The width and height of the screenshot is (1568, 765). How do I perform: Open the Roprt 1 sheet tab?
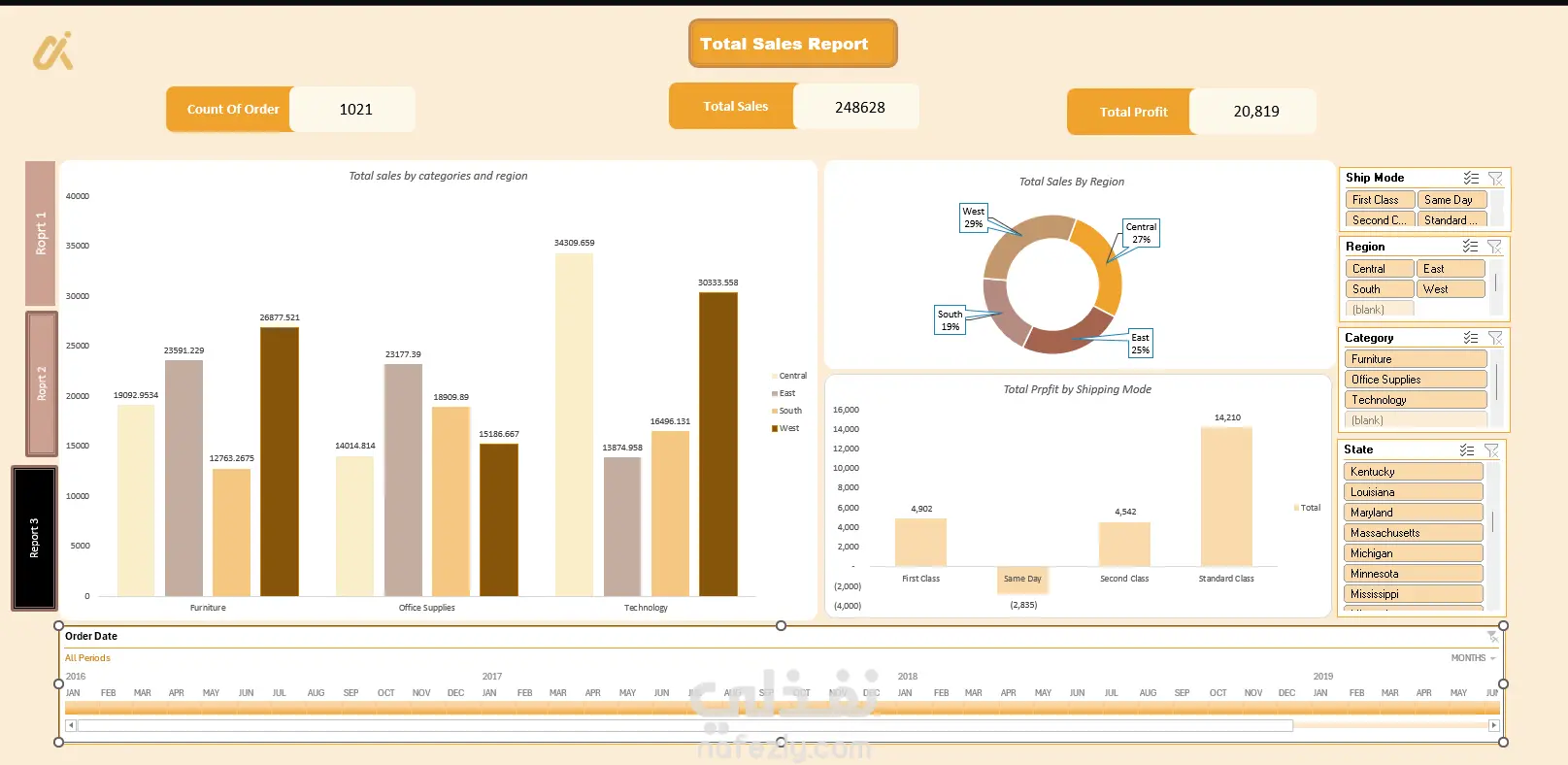coord(41,233)
